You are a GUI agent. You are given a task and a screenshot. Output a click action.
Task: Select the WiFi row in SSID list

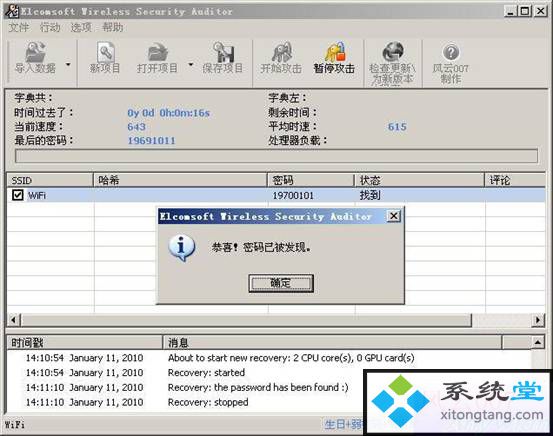click(x=276, y=195)
